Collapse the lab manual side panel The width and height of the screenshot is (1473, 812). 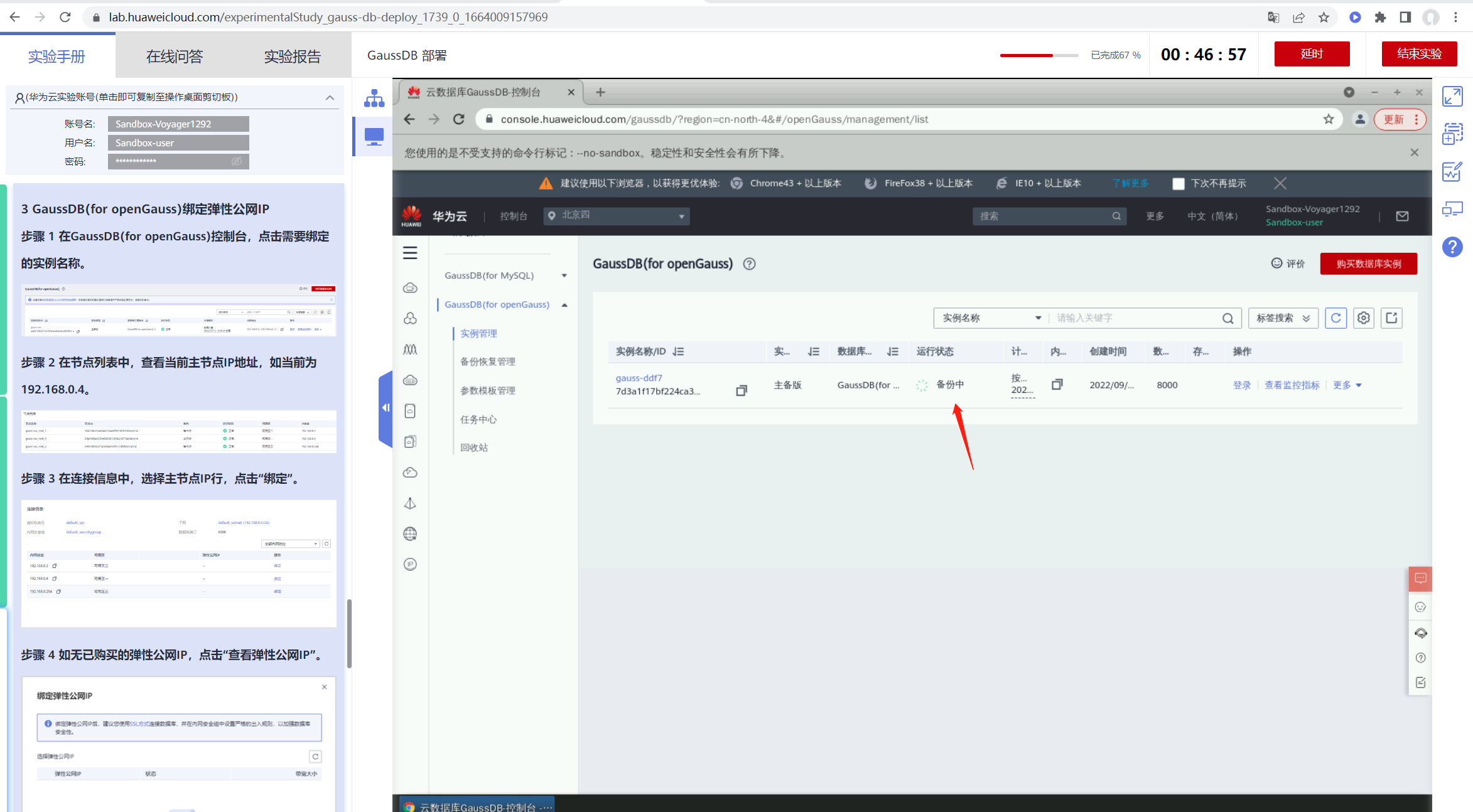coord(386,409)
